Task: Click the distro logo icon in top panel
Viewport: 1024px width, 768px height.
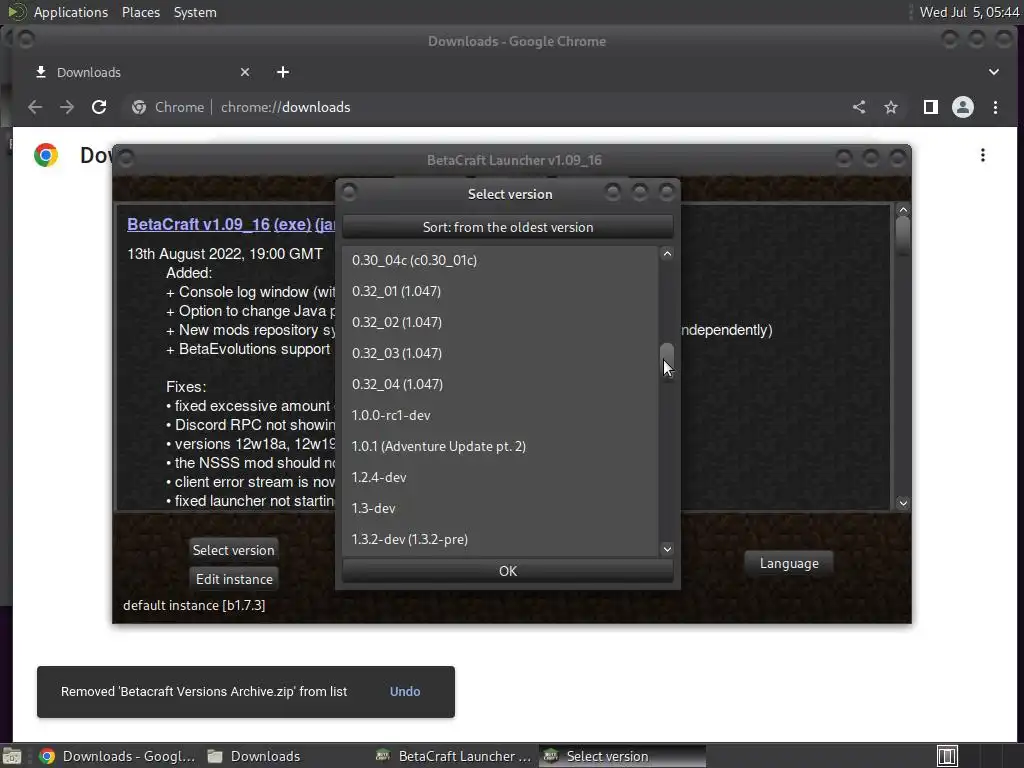Action: pos(16,12)
